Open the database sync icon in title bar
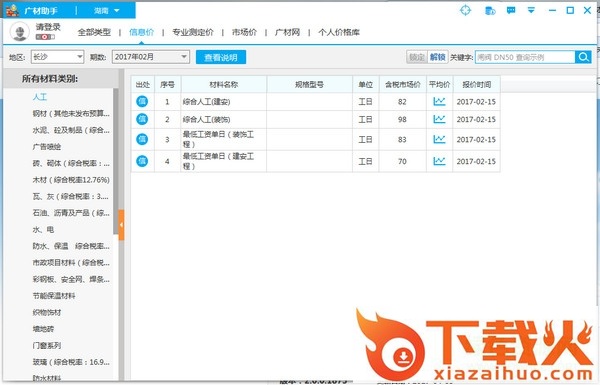 pos(490,11)
